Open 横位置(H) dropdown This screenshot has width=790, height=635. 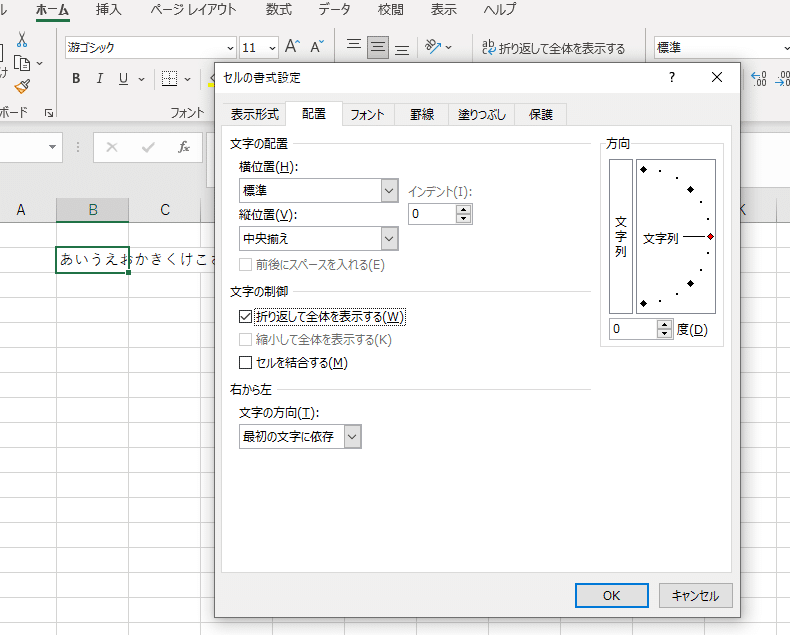click(x=389, y=190)
